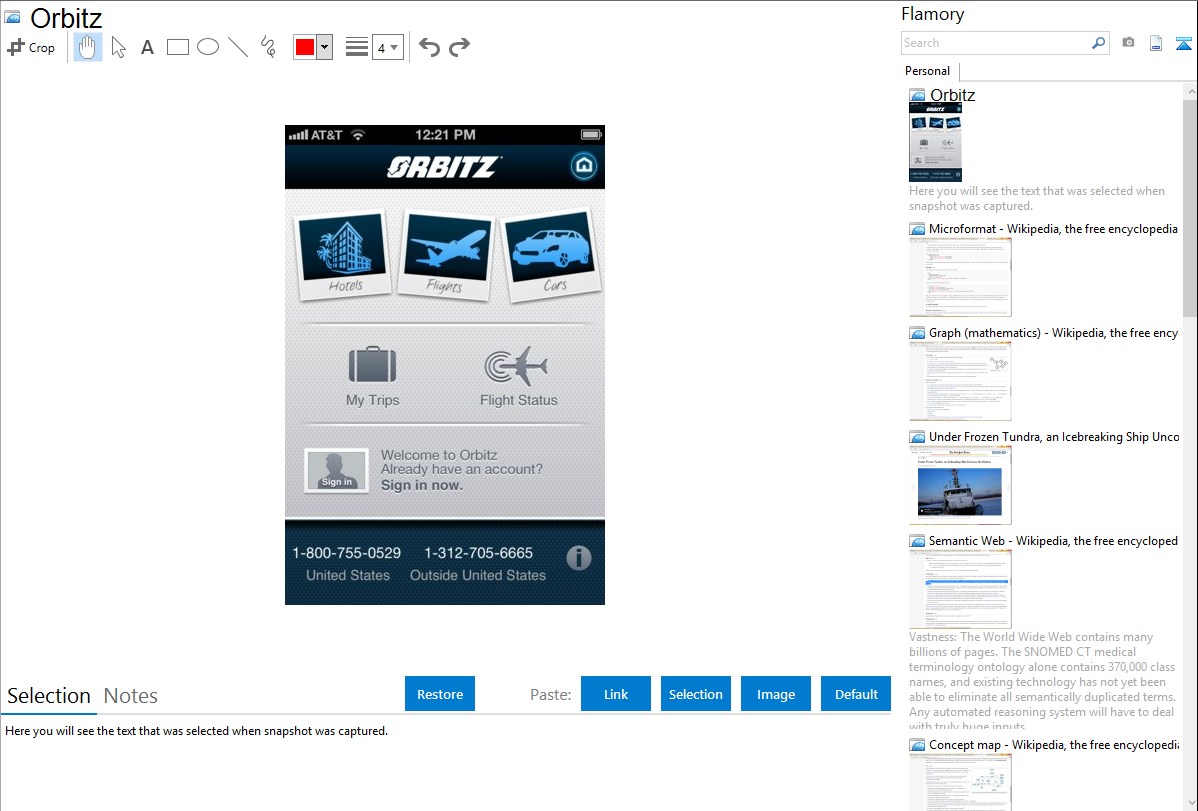Click the Paste Default button

click(856, 694)
